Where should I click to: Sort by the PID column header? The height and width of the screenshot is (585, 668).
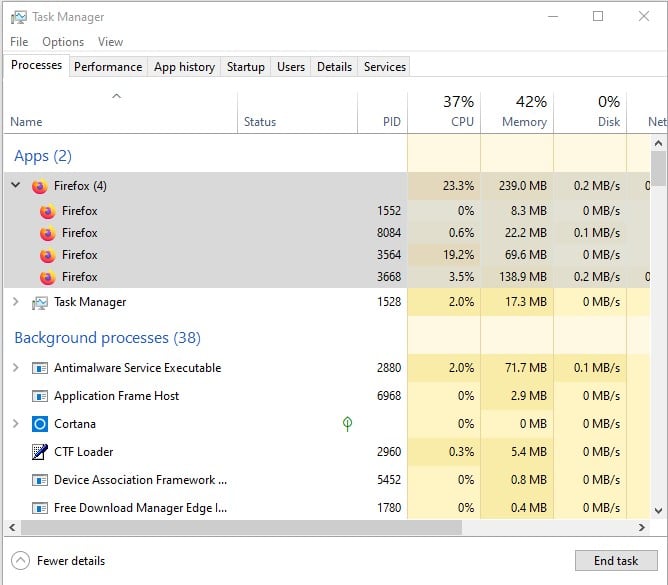[x=383, y=113]
